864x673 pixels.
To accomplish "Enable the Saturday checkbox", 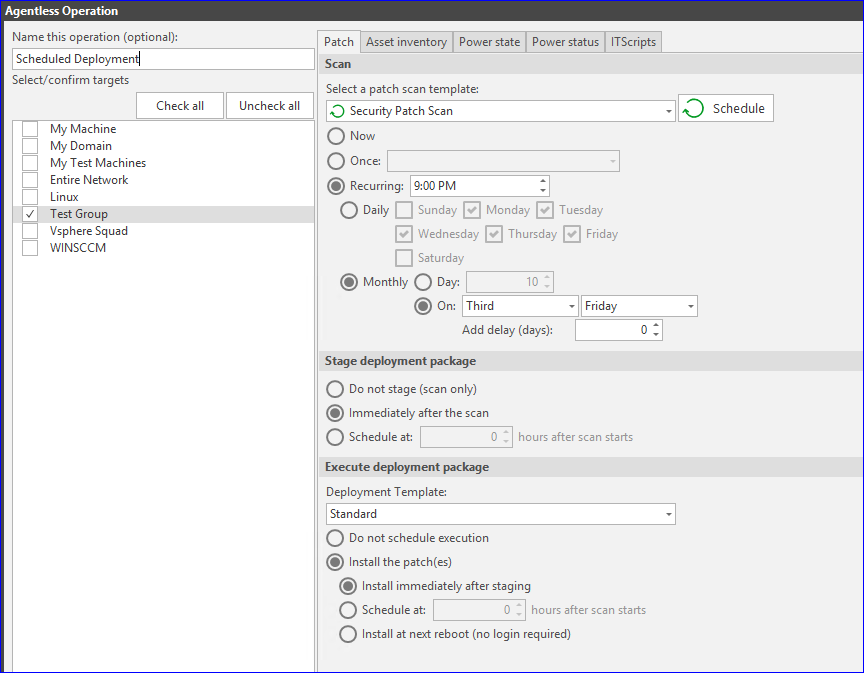I will [403, 257].
